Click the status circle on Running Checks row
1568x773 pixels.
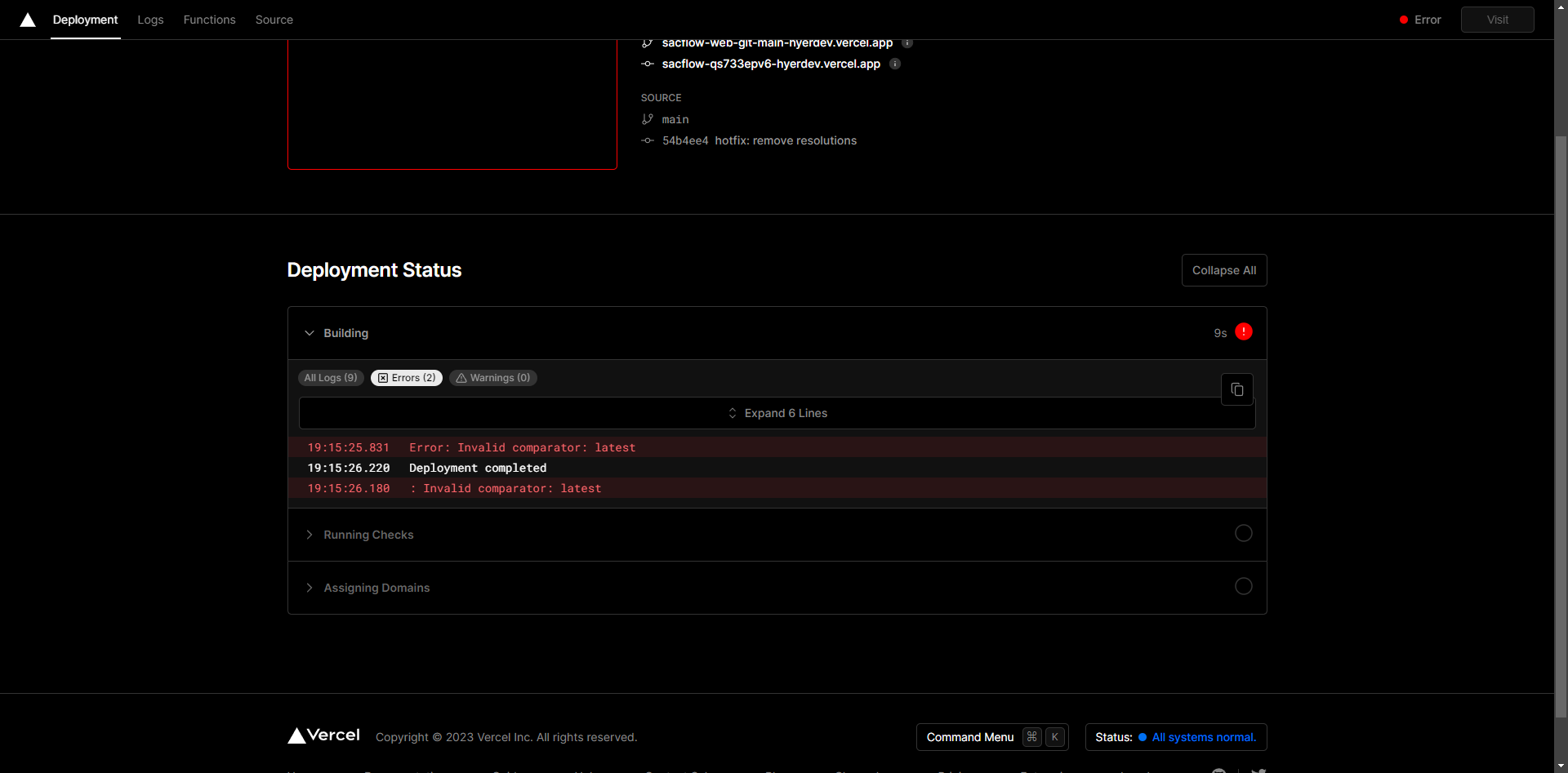click(1243, 533)
